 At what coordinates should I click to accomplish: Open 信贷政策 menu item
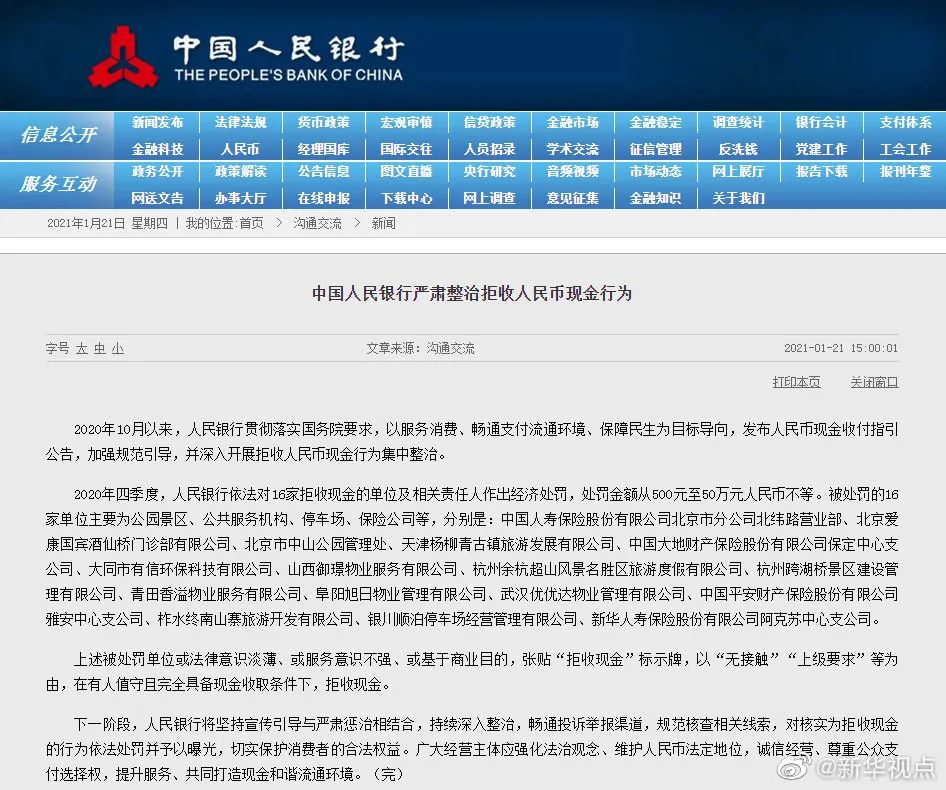click(x=489, y=123)
